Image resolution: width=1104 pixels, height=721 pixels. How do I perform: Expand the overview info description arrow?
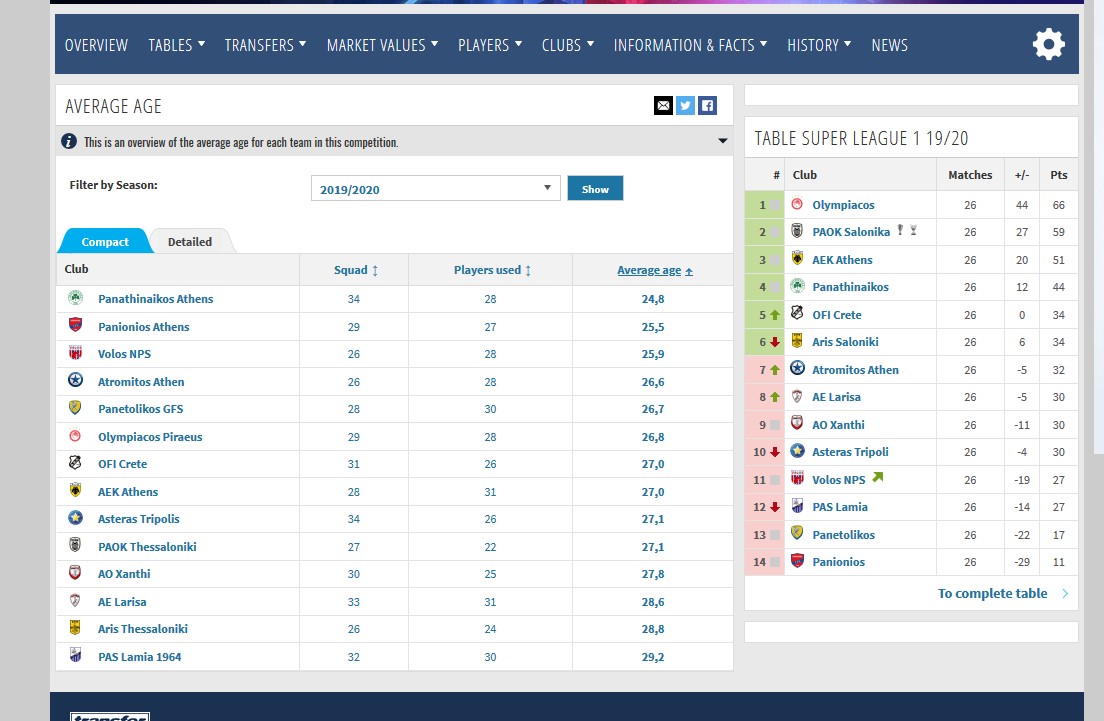(722, 141)
